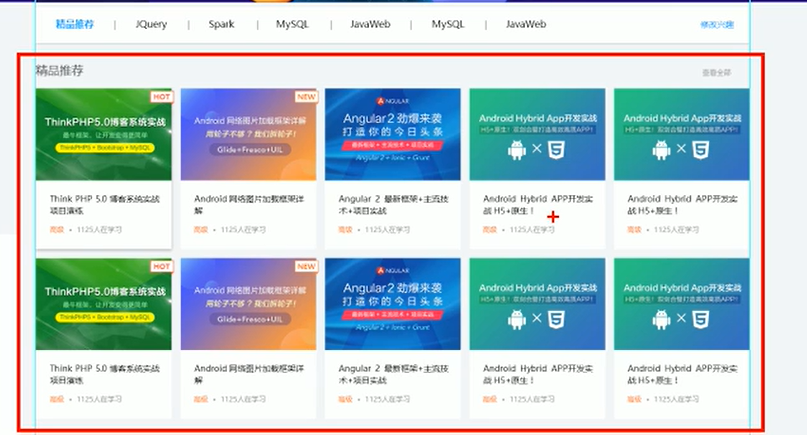This screenshot has height=435, width=807.
Task: Open the bottom-row Angular 2 course thumbnail
Action: coord(393,304)
